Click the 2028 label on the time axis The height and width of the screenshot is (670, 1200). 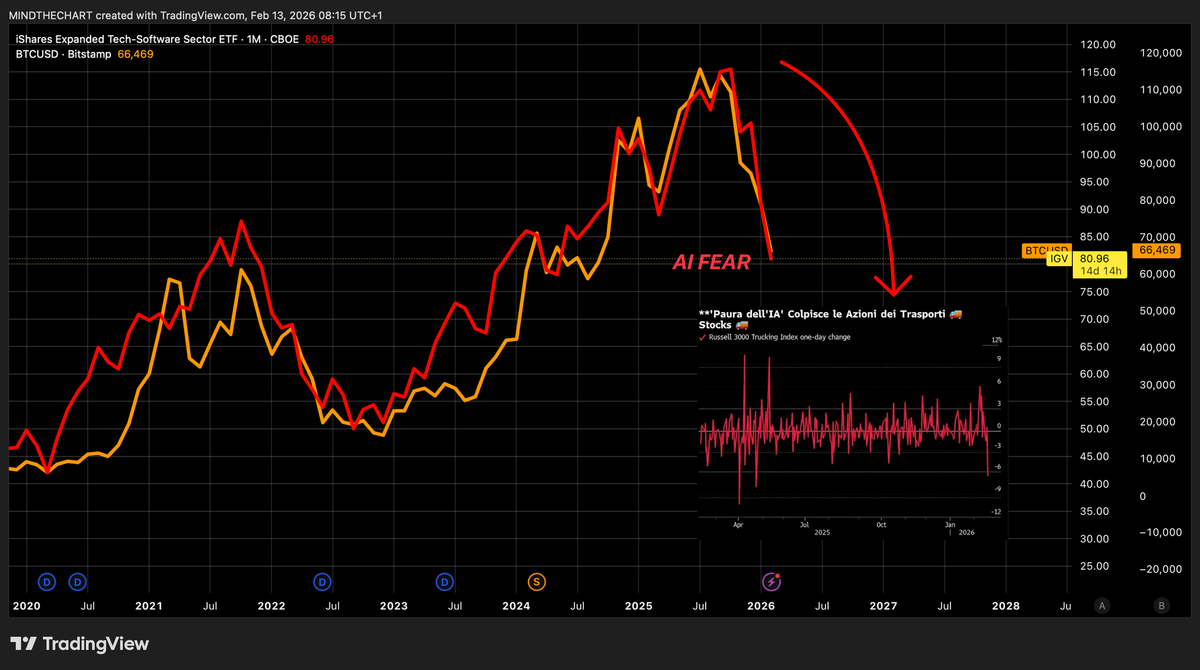coord(1006,606)
